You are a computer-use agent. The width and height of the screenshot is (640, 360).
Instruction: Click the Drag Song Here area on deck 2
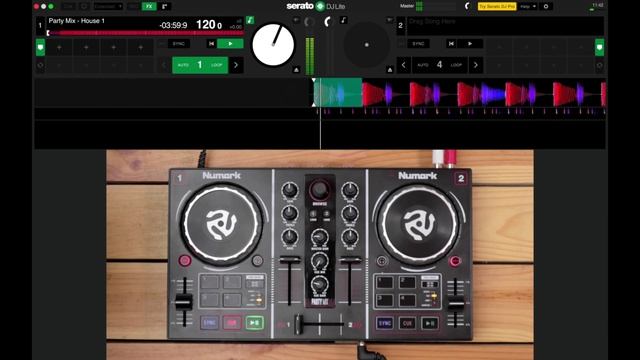pyautogui.click(x=505, y=26)
